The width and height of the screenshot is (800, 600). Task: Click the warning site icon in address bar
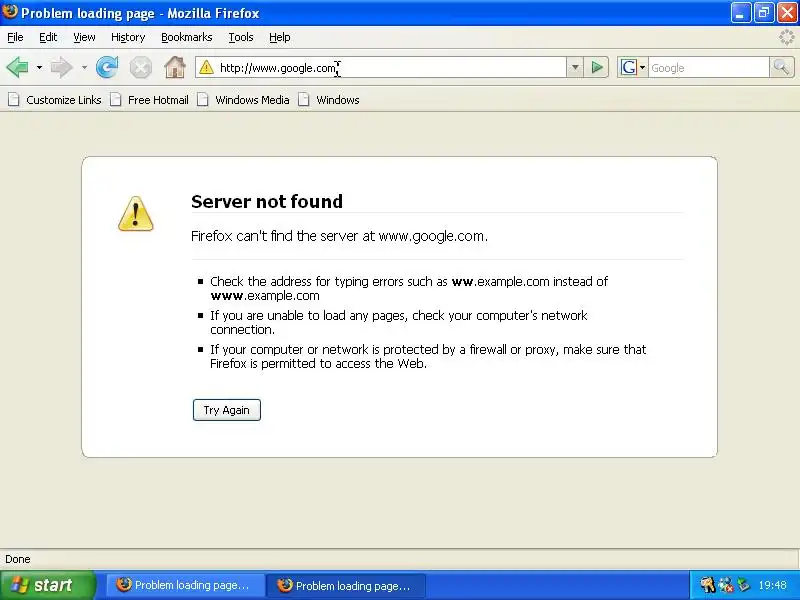tap(206, 67)
